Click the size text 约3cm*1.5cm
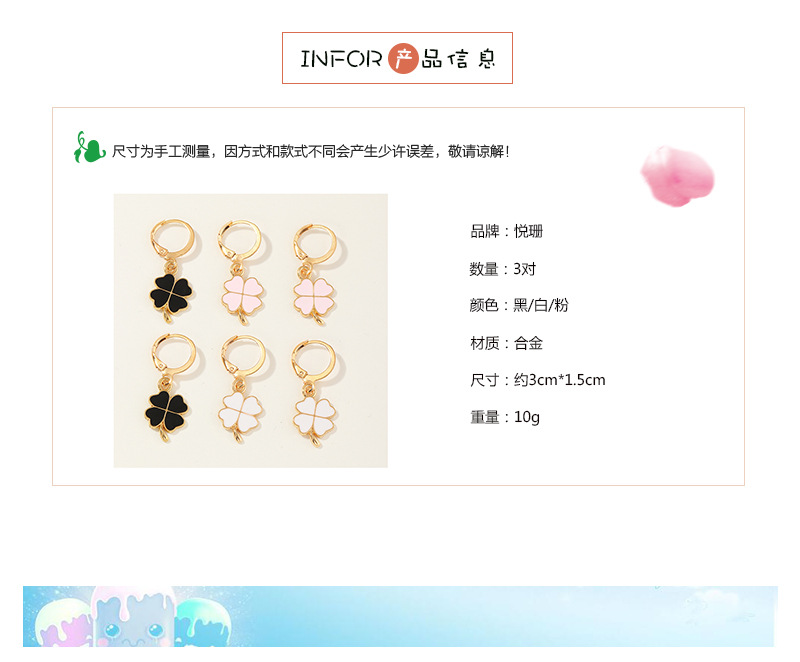The width and height of the screenshot is (800, 662). 559,380
